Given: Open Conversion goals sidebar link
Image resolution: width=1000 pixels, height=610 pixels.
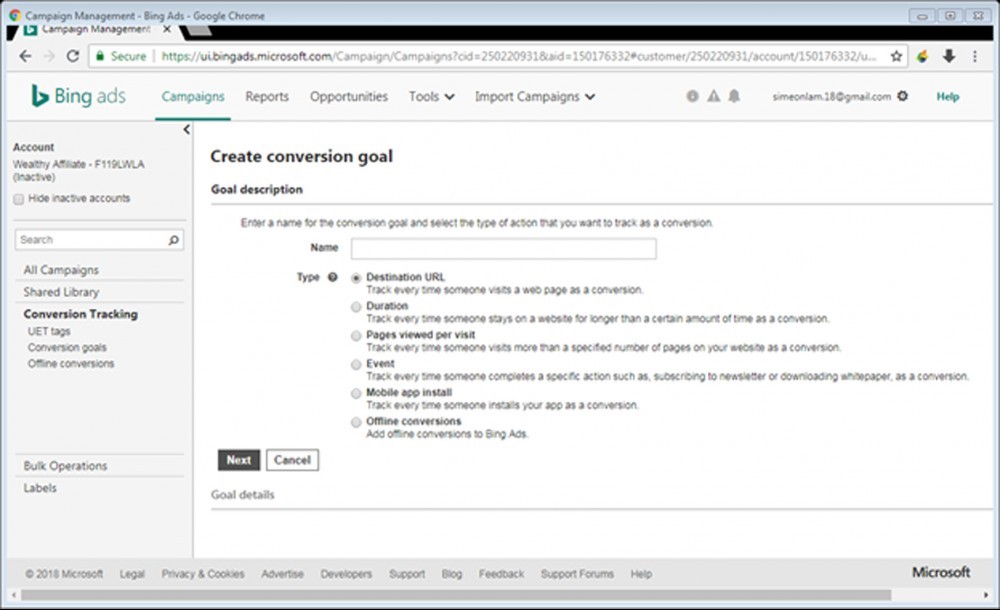Looking at the screenshot, I should click(x=67, y=347).
